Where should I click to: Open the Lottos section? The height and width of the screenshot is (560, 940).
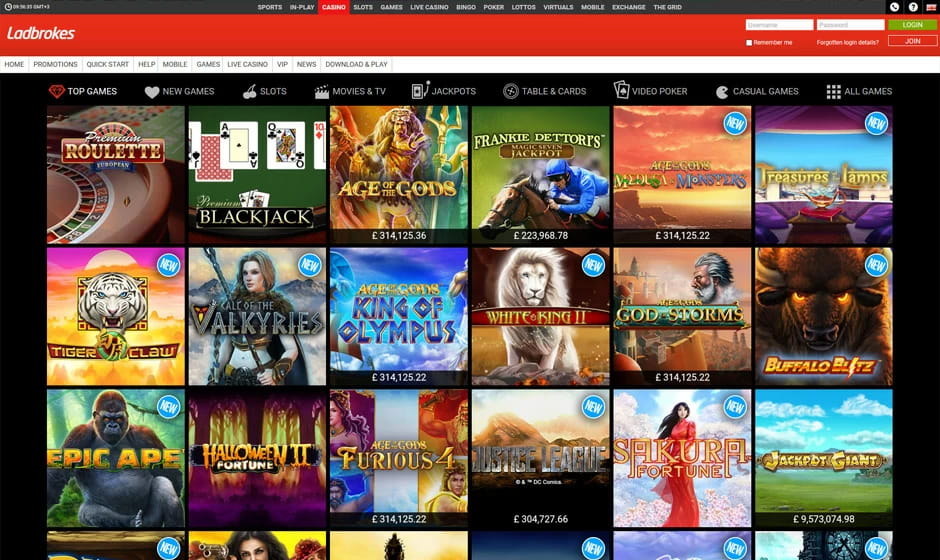[x=523, y=7]
